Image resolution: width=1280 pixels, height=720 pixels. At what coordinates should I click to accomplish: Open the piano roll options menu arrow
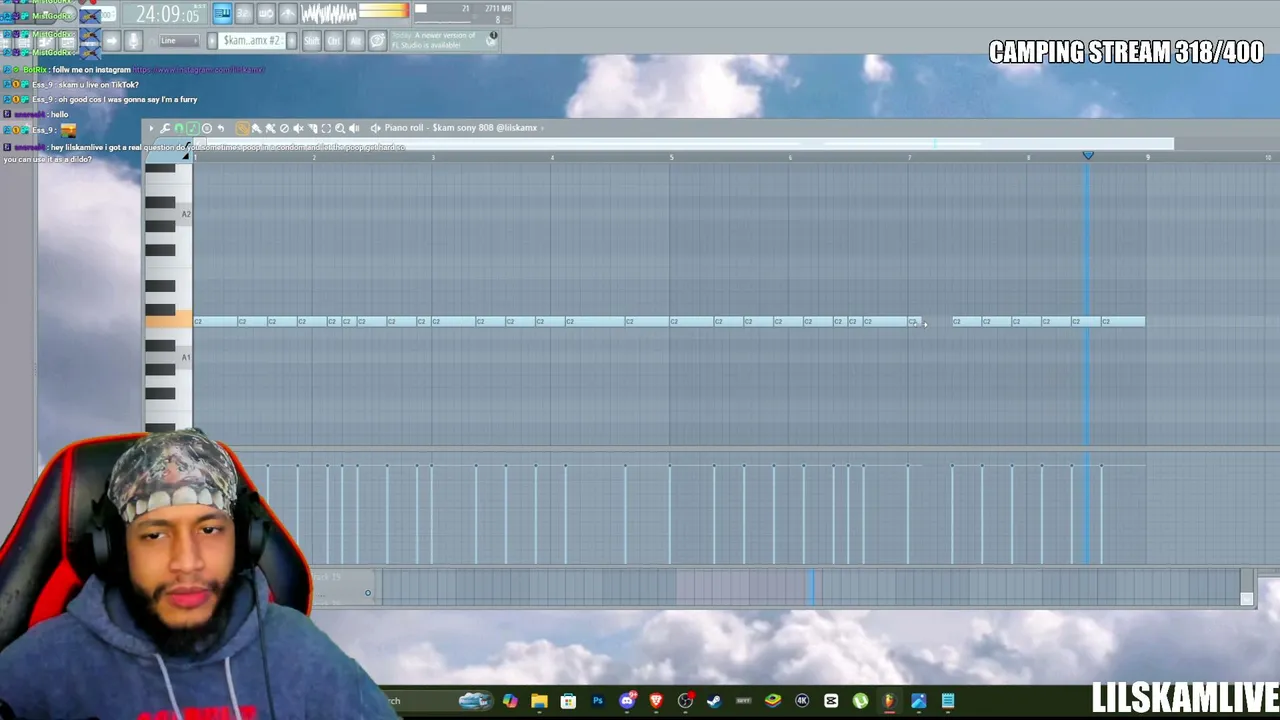point(152,128)
